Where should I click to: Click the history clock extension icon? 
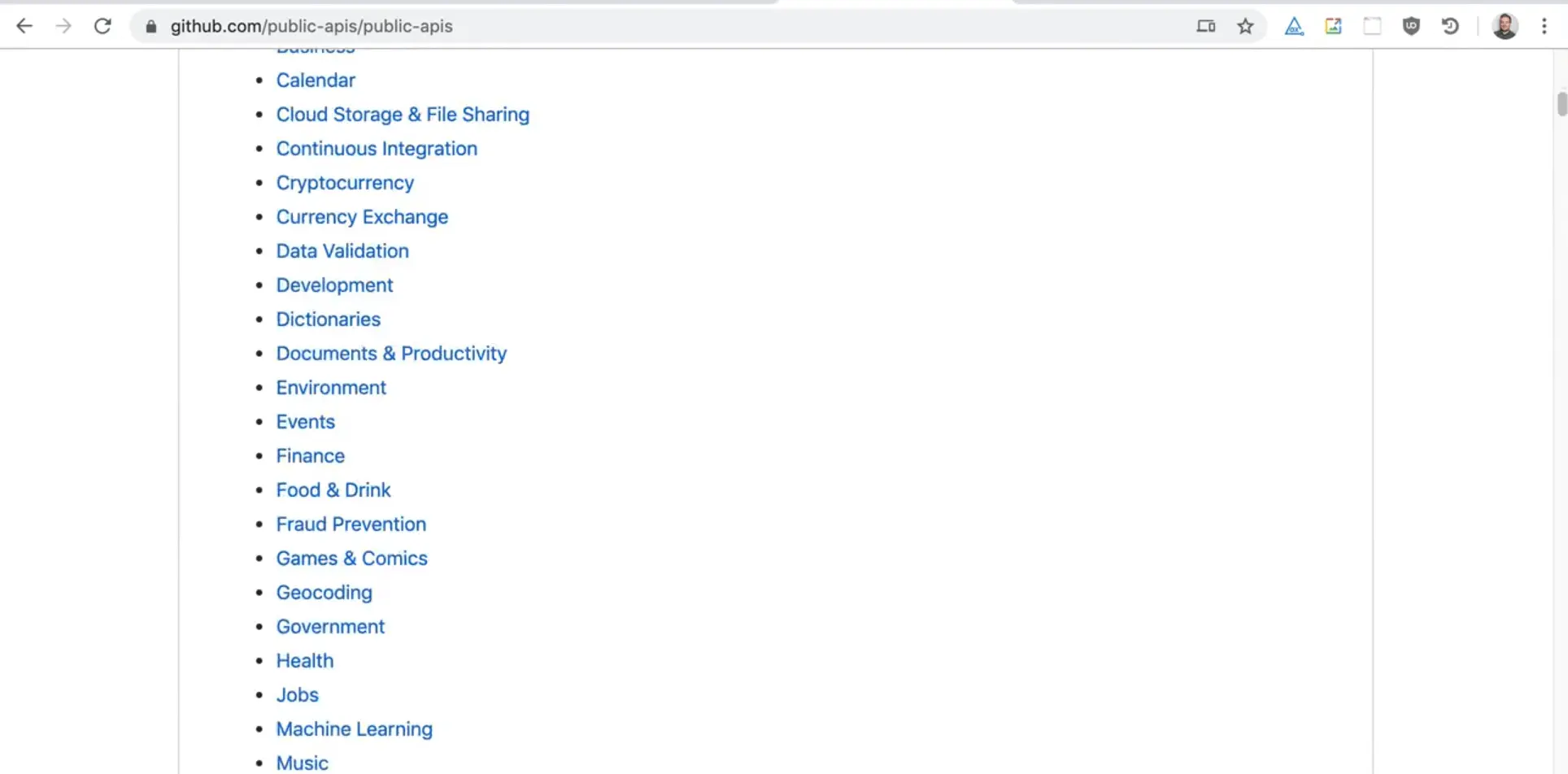click(x=1450, y=26)
